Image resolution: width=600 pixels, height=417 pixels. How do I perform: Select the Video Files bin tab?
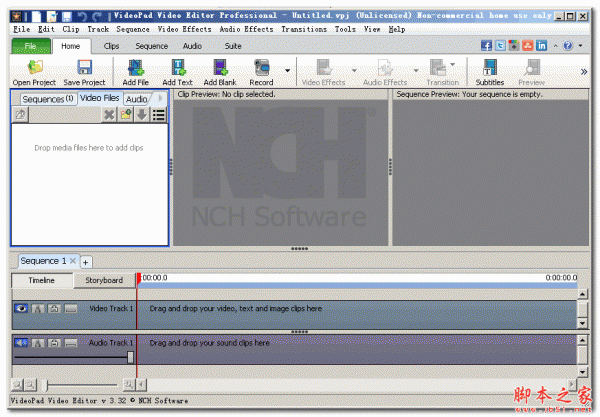tap(99, 98)
